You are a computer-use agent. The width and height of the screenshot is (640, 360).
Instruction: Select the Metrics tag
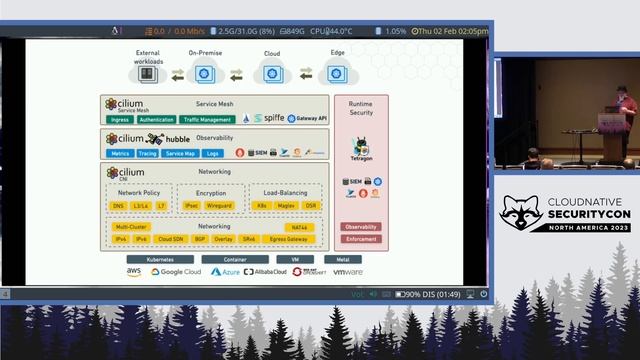tap(120, 153)
